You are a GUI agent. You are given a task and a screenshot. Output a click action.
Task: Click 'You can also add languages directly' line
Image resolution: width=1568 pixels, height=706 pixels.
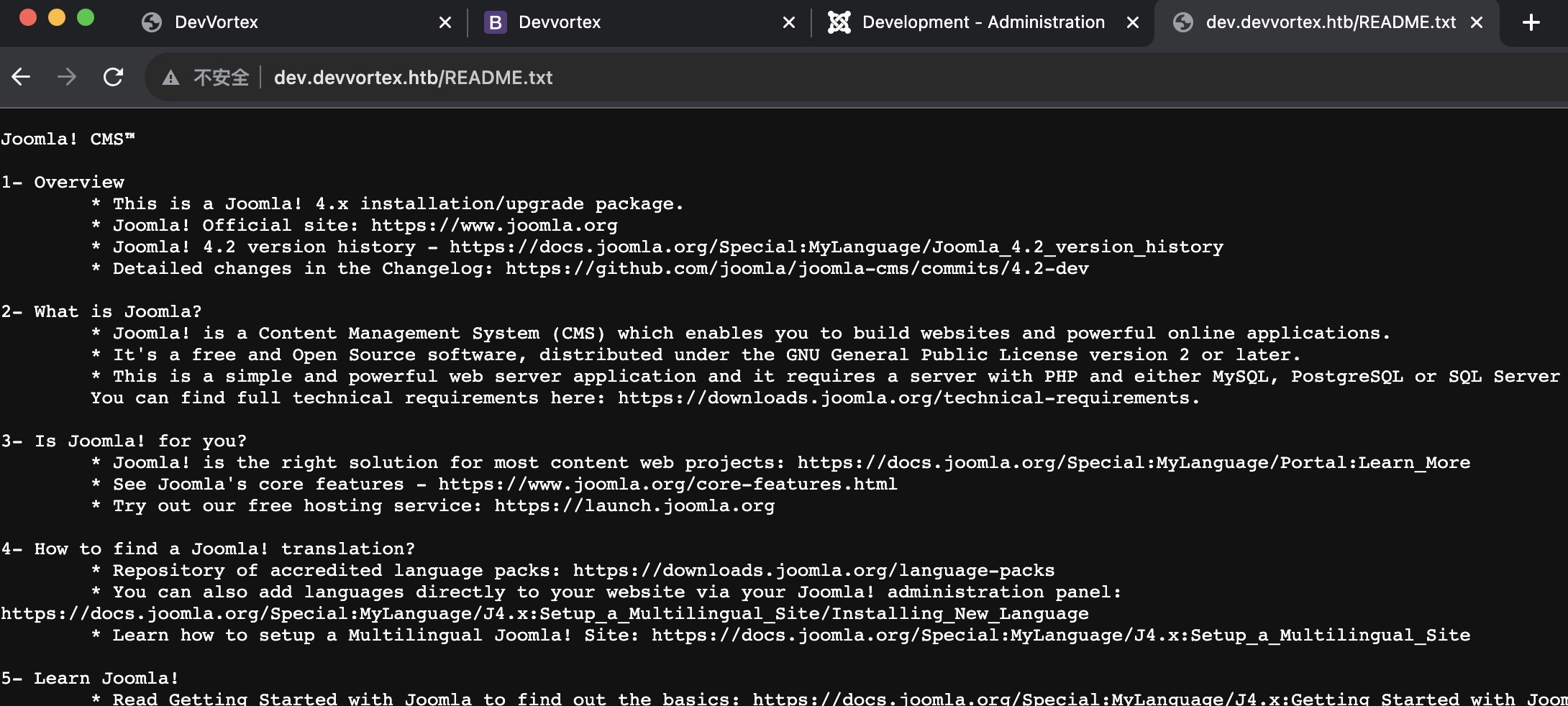(x=606, y=592)
